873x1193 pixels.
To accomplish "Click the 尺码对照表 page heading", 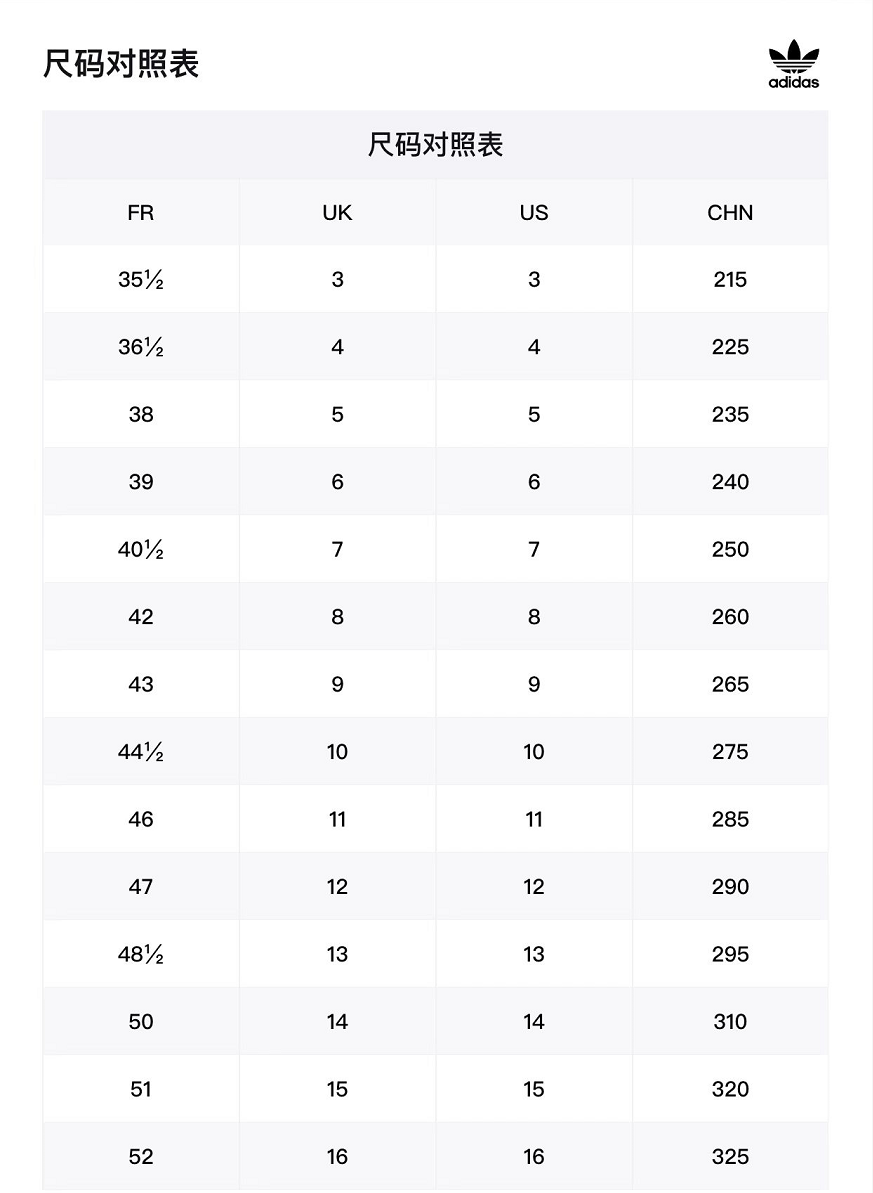I will tap(120, 63).
